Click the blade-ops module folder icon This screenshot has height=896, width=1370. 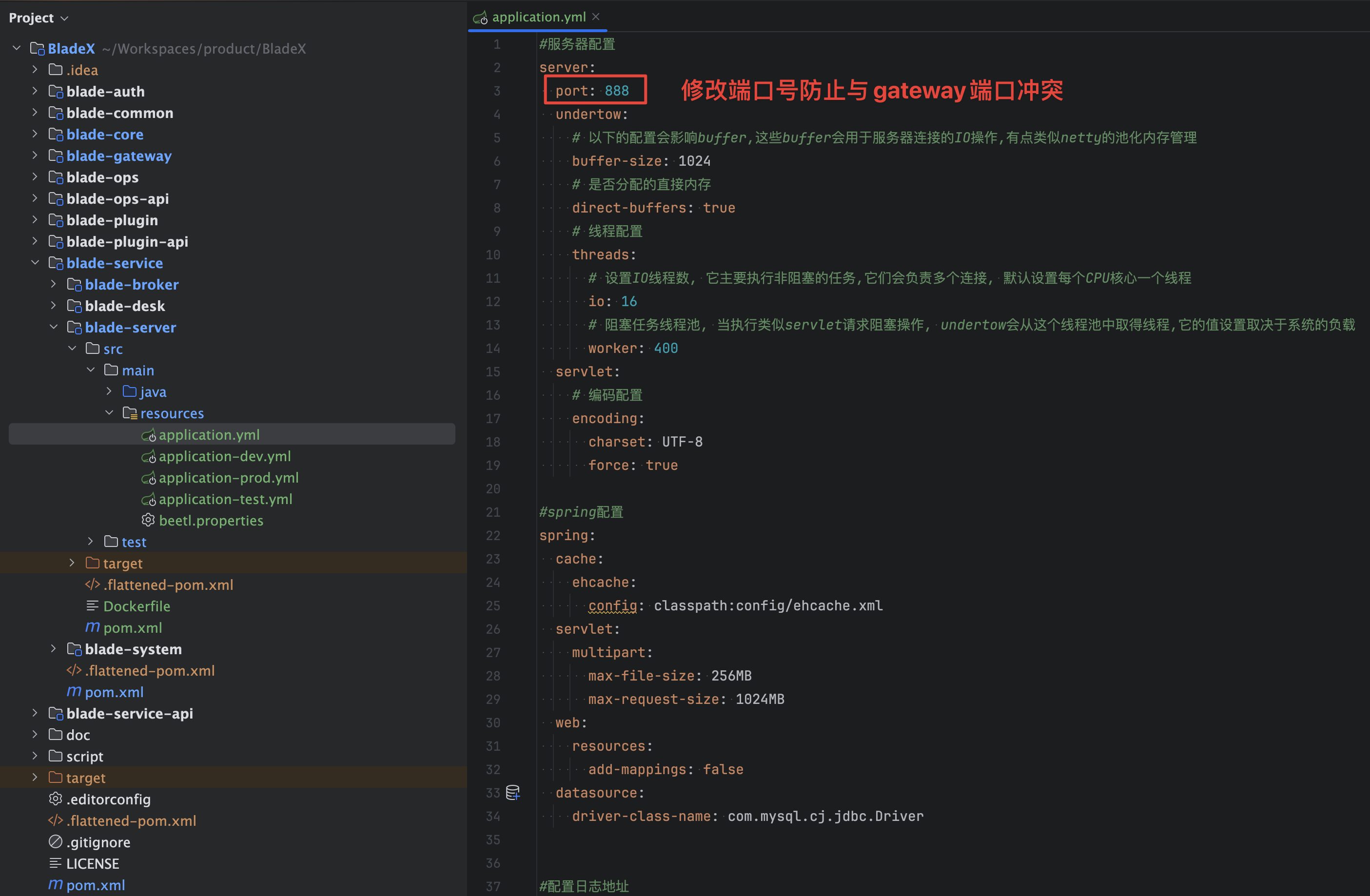[x=56, y=177]
